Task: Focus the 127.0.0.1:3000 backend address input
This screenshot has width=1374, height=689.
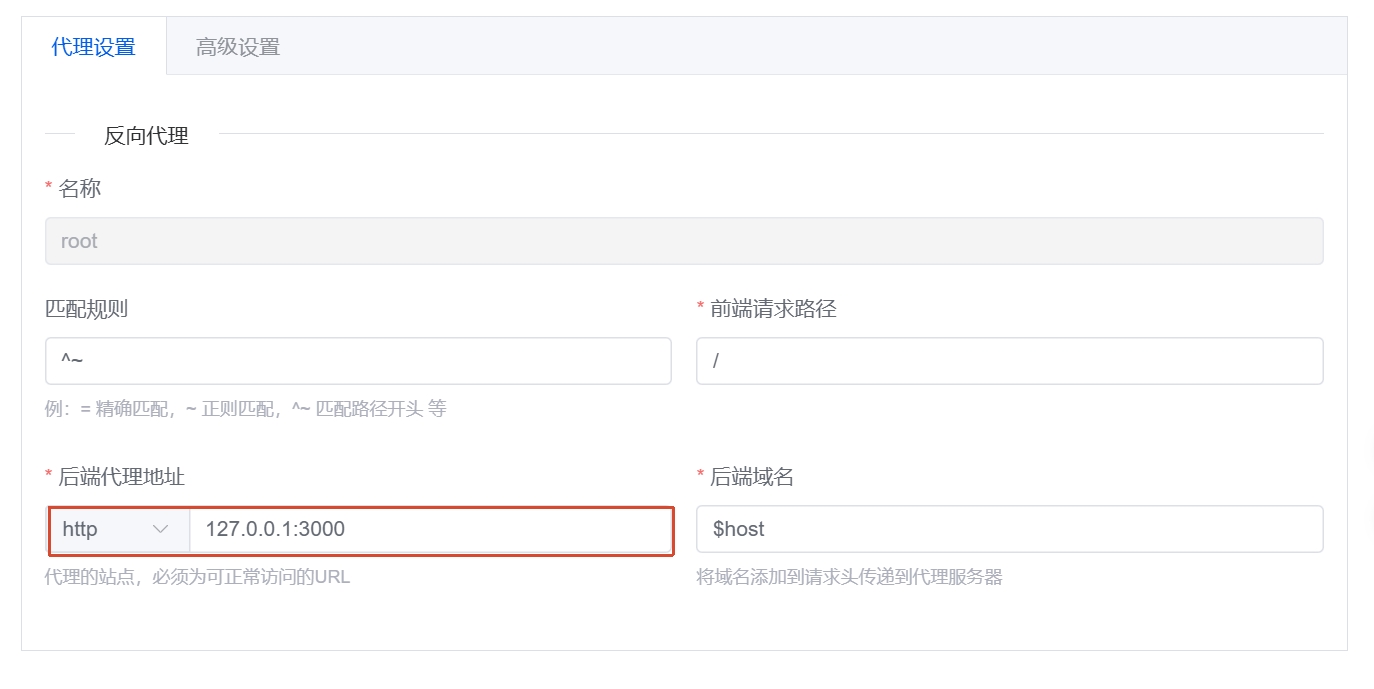Action: 430,529
